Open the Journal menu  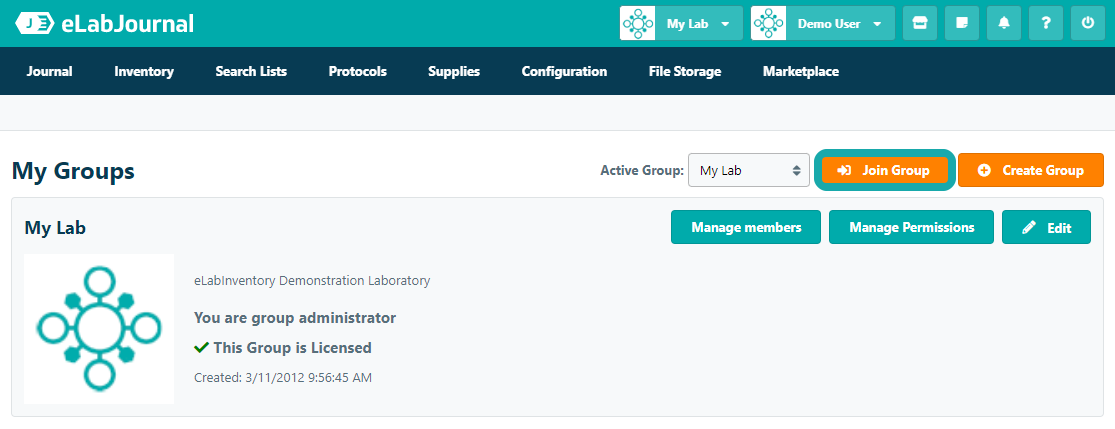(49, 72)
